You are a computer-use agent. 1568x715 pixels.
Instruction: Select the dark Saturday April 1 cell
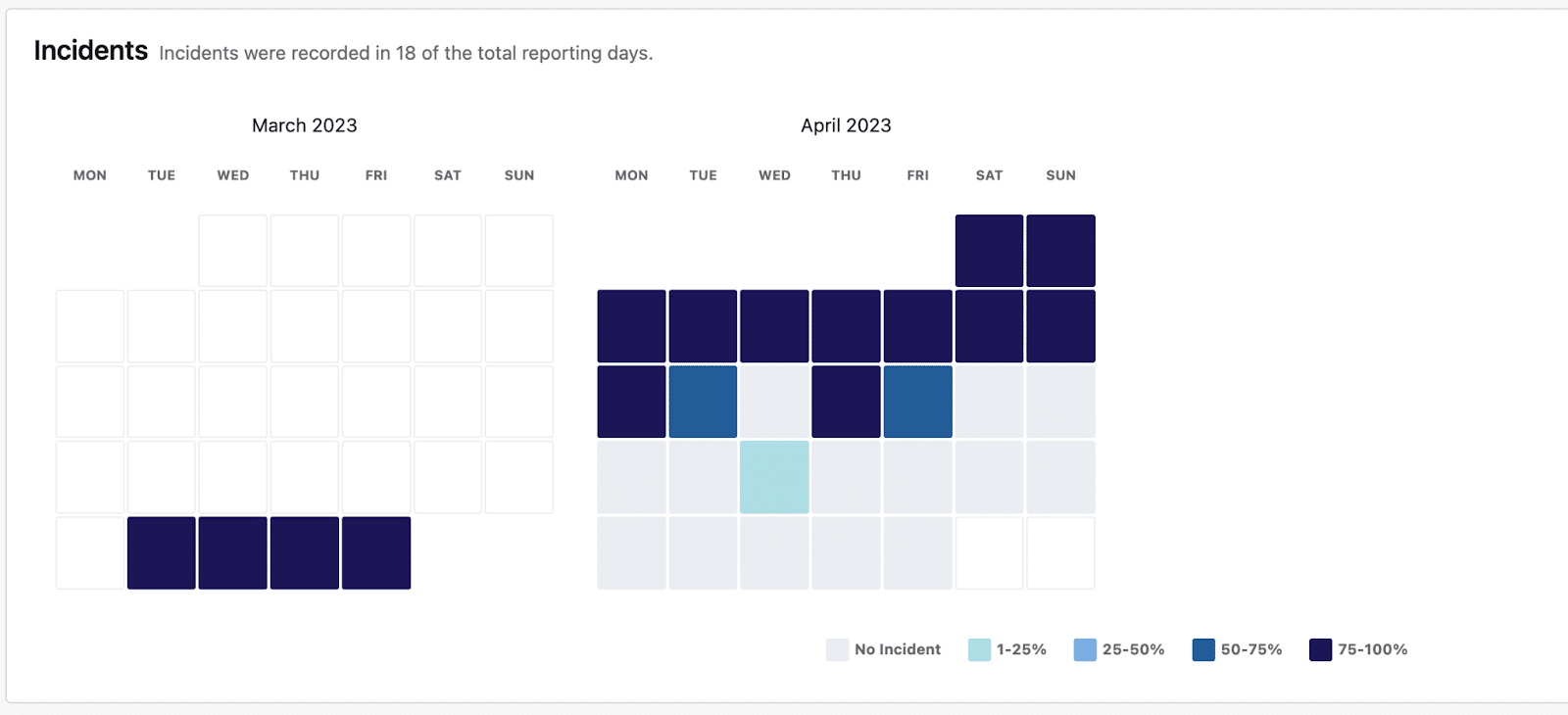pyautogui.click(x=989, y=251)
